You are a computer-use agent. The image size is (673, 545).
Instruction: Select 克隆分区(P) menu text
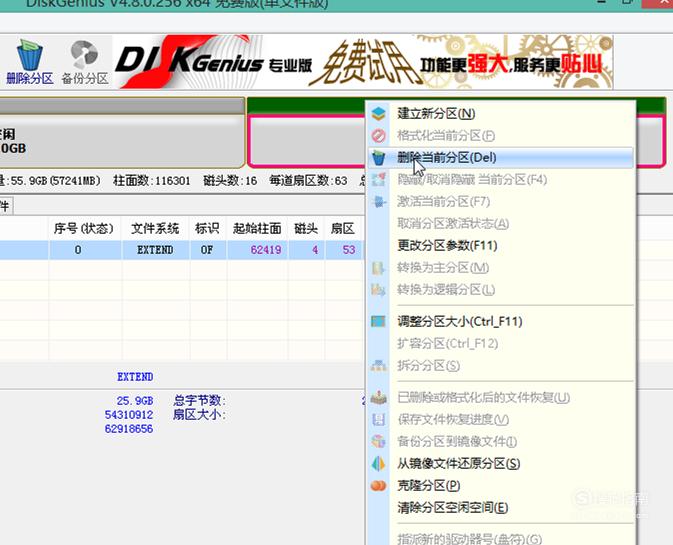click(x=428, y=485)
